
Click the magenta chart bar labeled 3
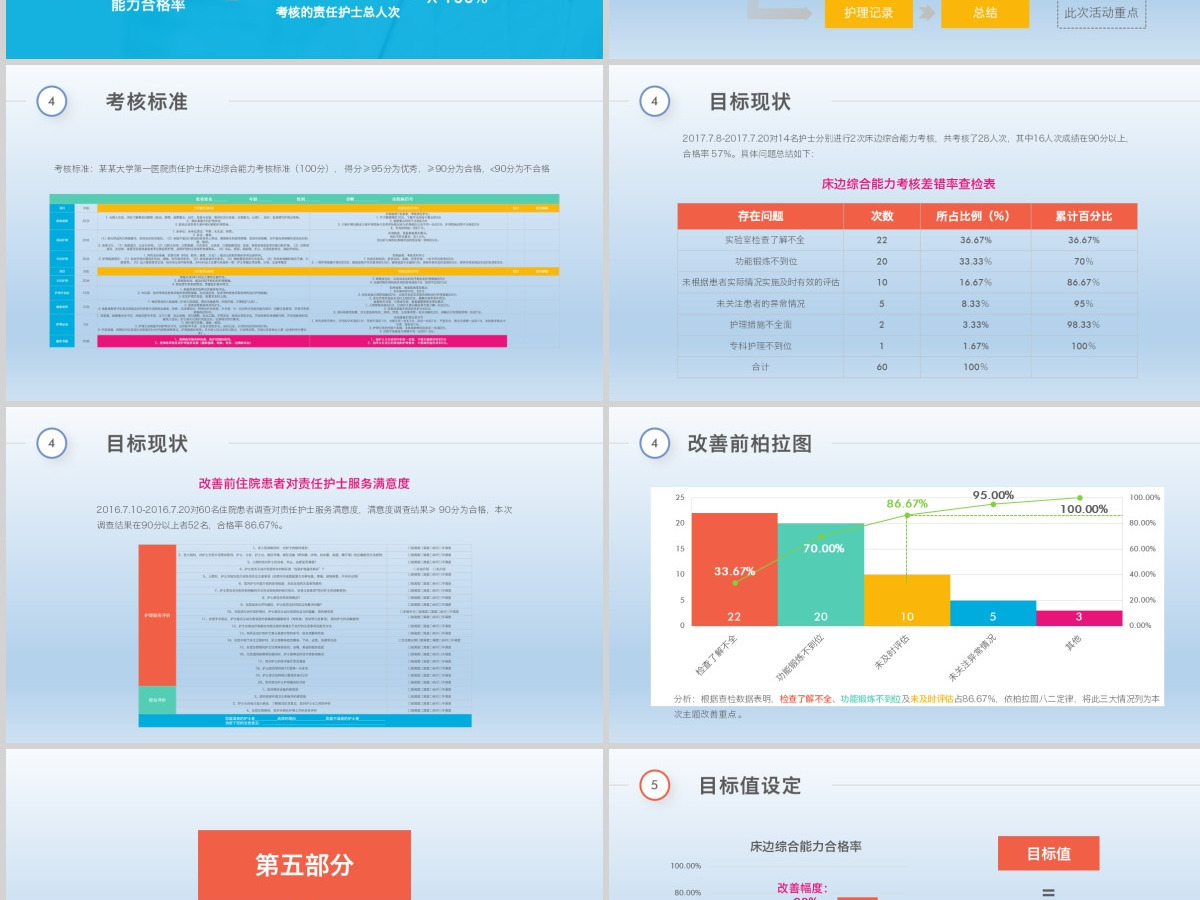[1079, 618]
